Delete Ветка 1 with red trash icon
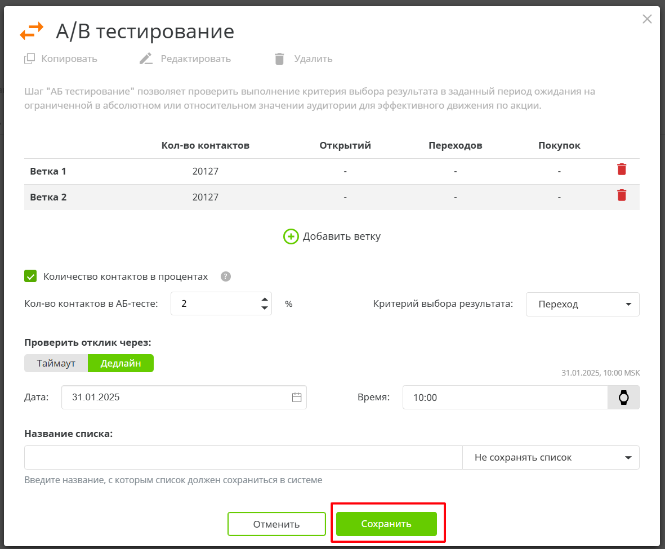 (621, 170)
